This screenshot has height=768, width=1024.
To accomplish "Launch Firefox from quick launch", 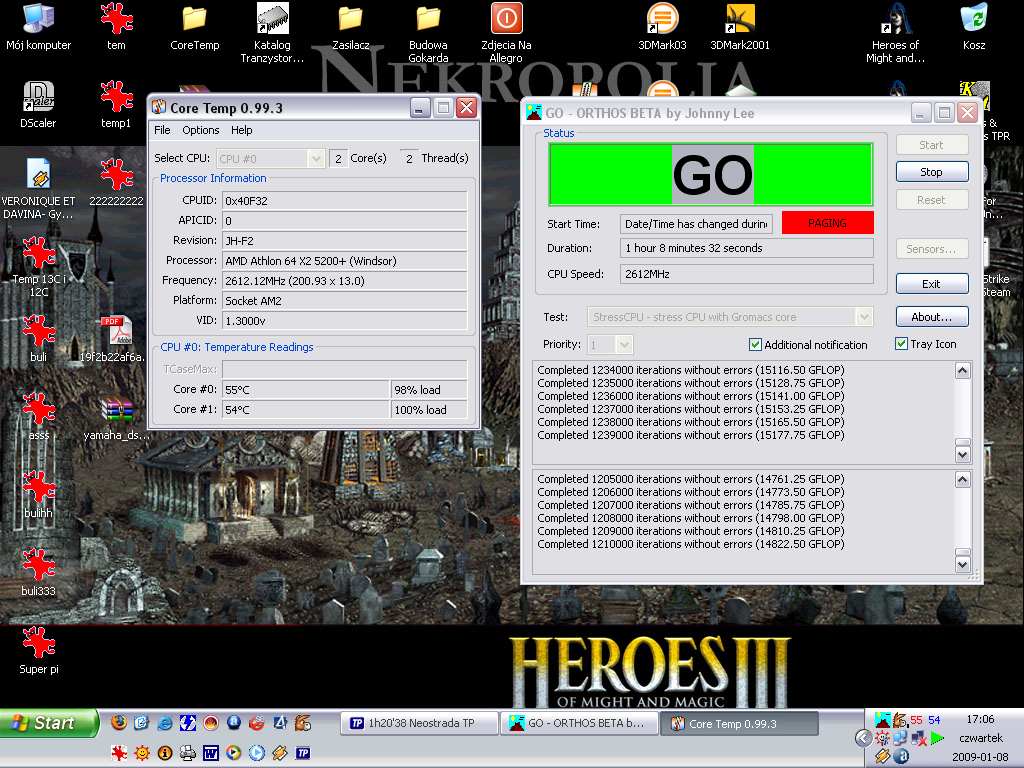I will point(119,722).
